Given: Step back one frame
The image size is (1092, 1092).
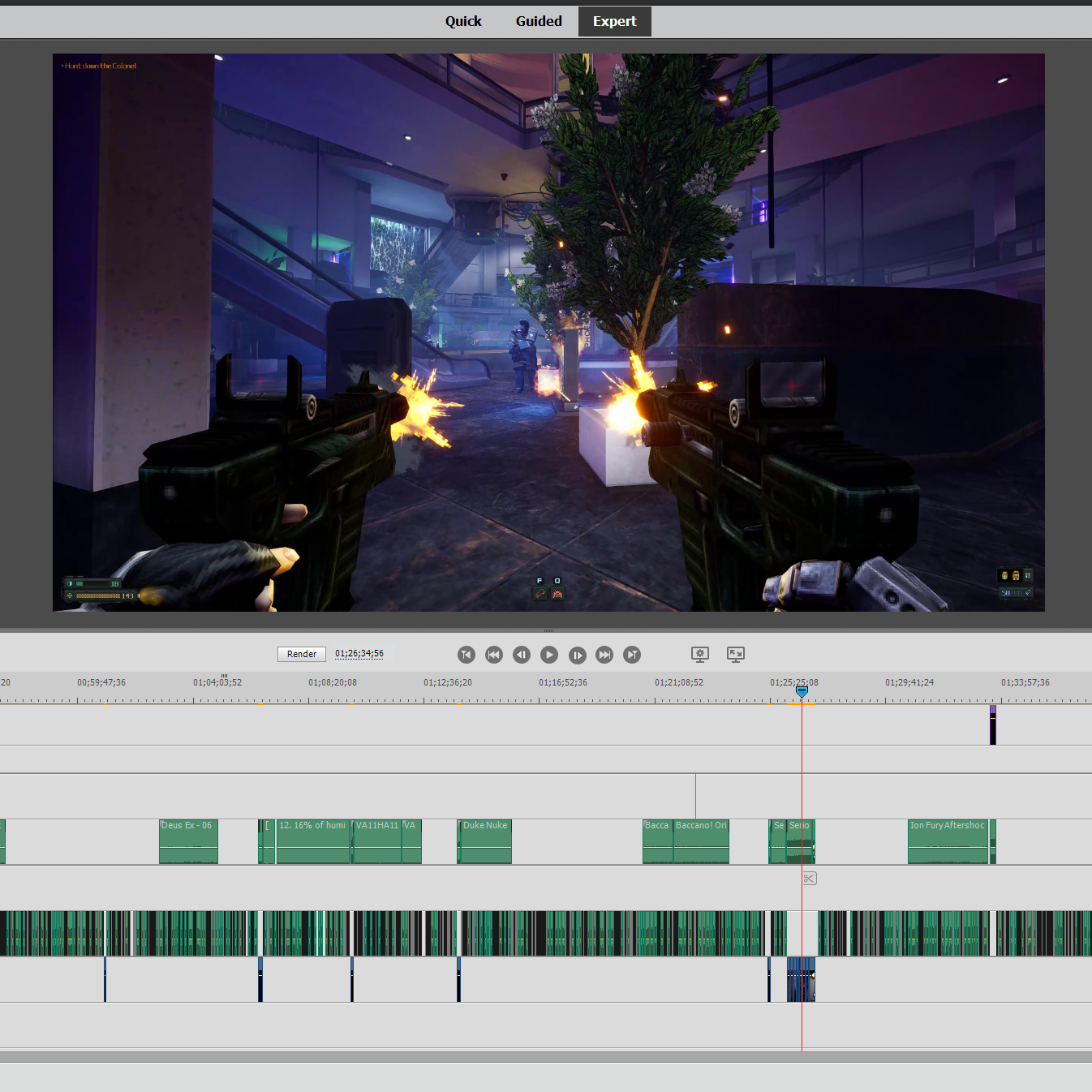Looking at the screenshot, I should point(522,655).
